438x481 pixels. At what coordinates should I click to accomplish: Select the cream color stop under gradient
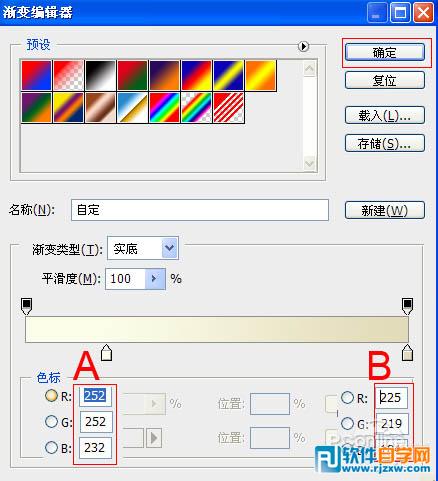pyautogui.click(x=106, y=353)
